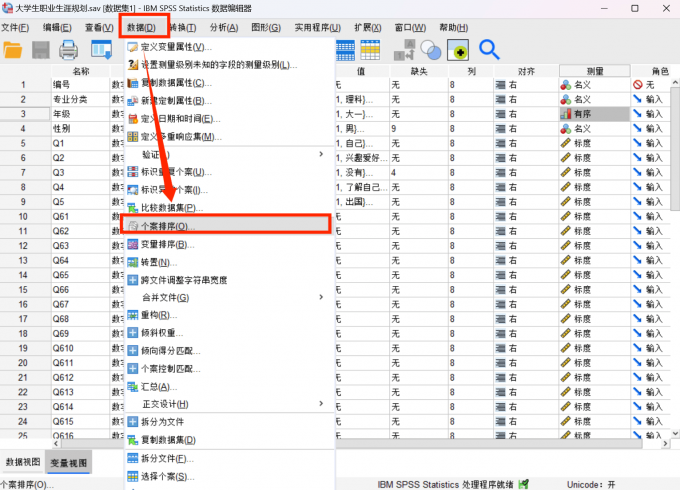Open the 帮助(H) menu
The width and height of the screenshot is (680, 490).
pyautogui.click(x=454, y=28)
